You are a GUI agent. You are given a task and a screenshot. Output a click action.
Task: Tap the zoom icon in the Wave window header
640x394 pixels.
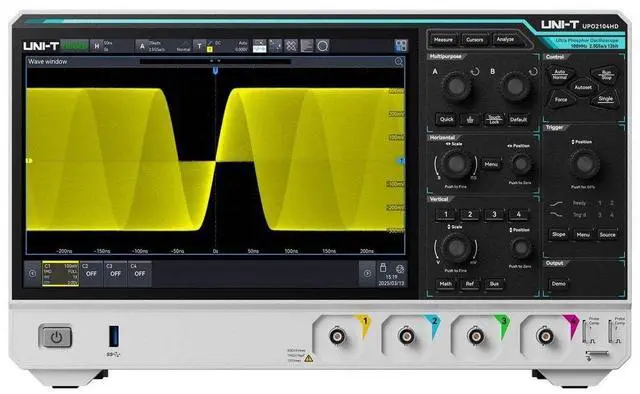399,62
